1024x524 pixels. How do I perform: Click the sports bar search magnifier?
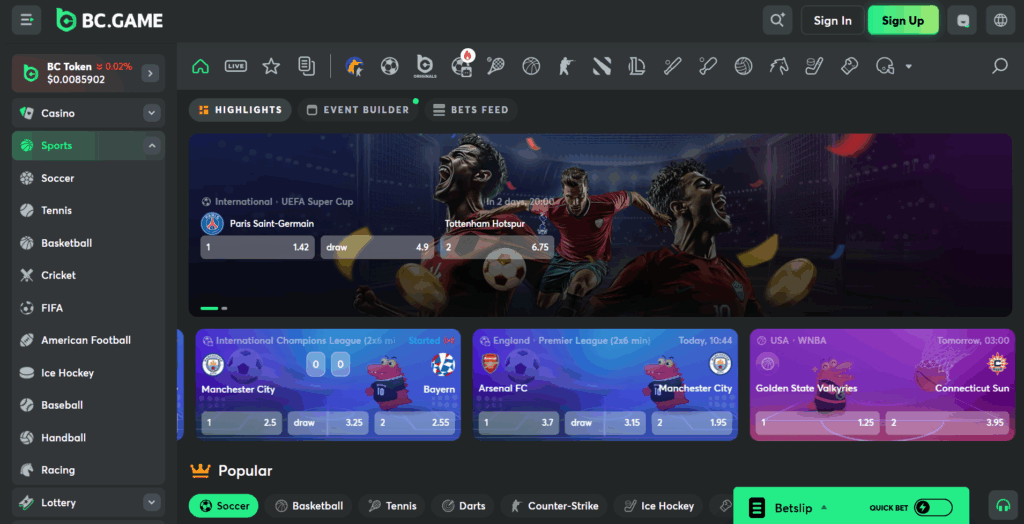(x=1000, y=66)
